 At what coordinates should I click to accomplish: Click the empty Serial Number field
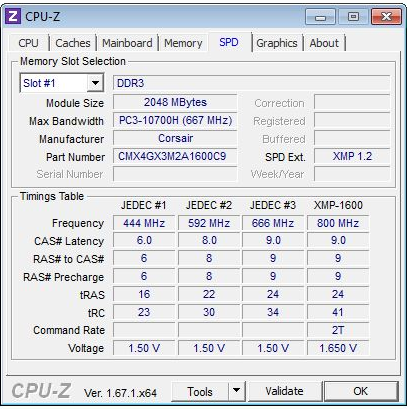coord(175,174)
